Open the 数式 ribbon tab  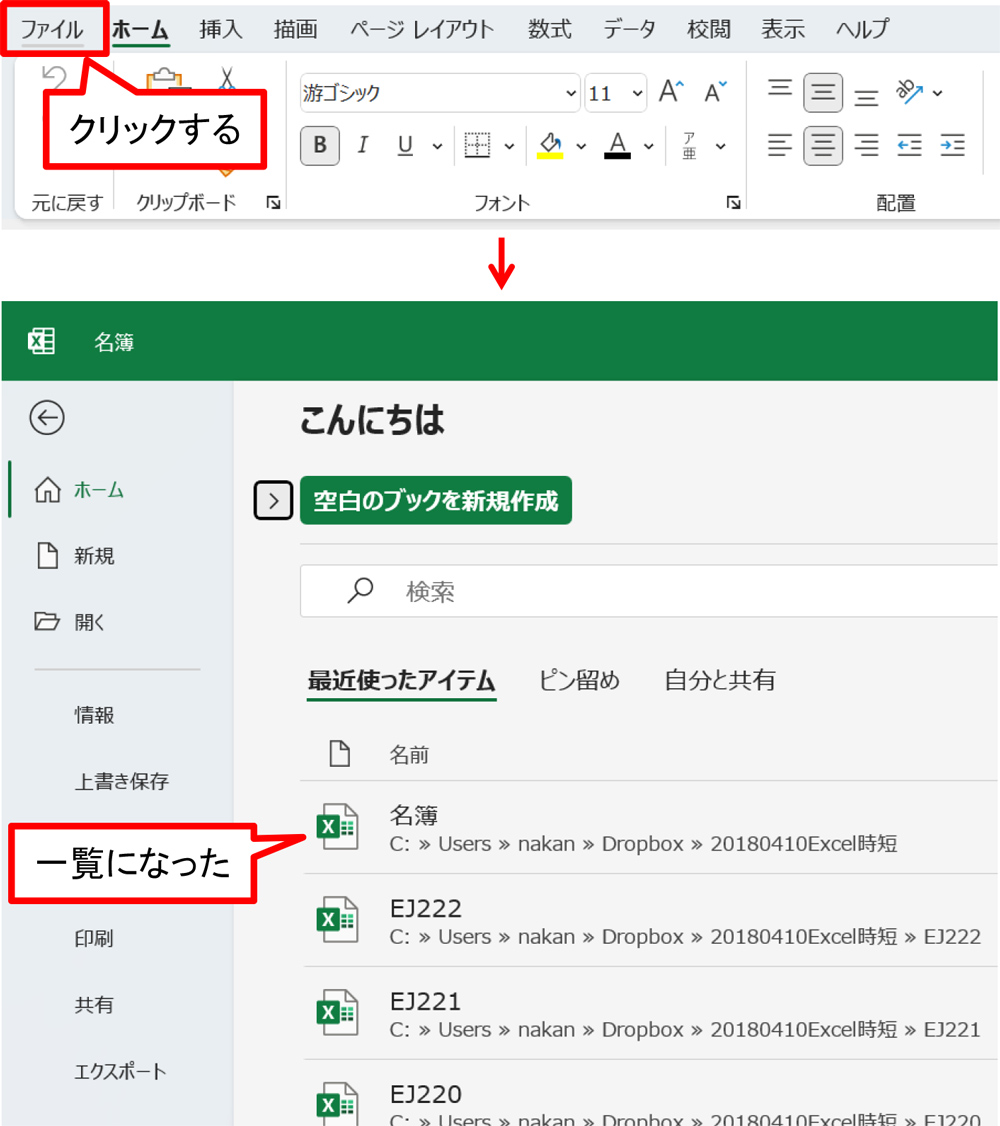(x=549, y=29)
